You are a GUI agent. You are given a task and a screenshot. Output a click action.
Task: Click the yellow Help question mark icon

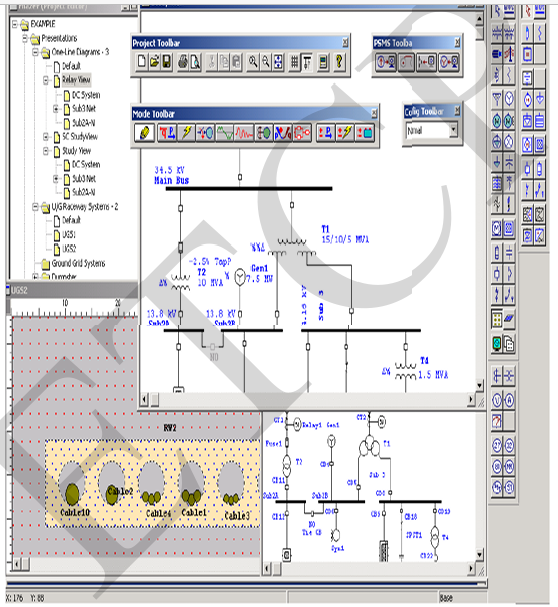(339, 62)
